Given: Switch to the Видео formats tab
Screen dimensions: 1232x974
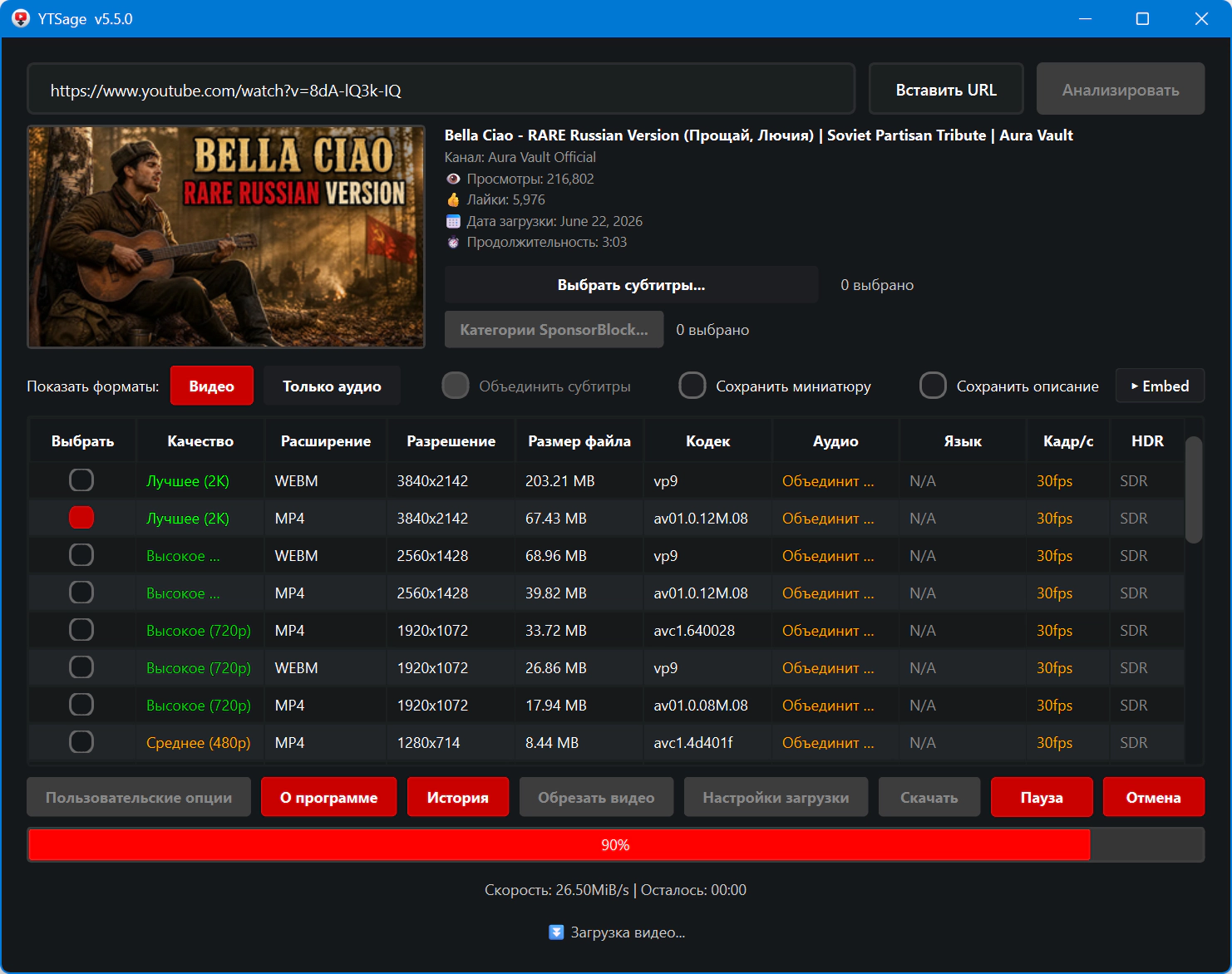Looking at the screenshot, I should [212, 386].
